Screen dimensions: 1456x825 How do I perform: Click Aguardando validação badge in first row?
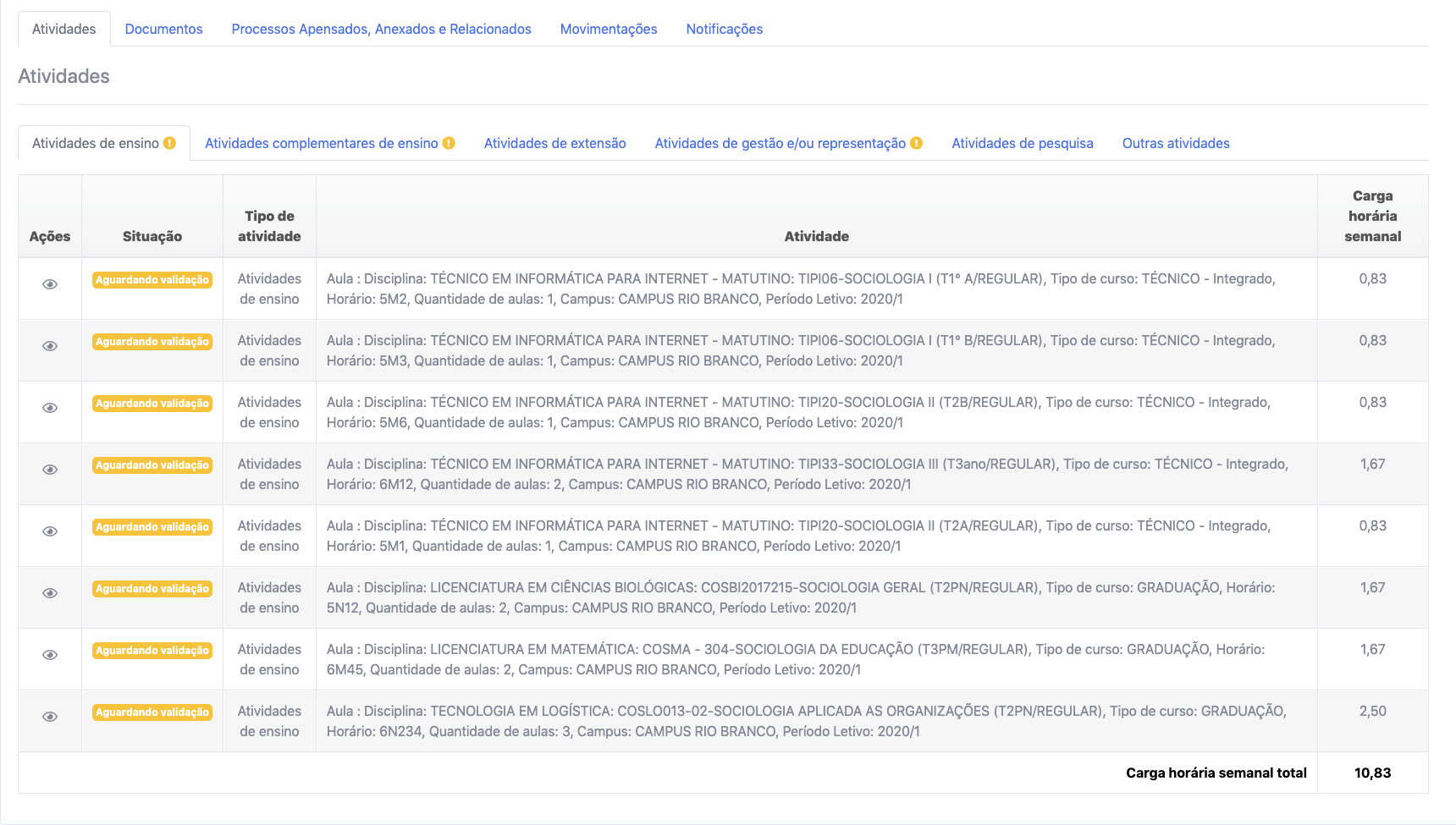pyautogui.click(x=152, y=280)
